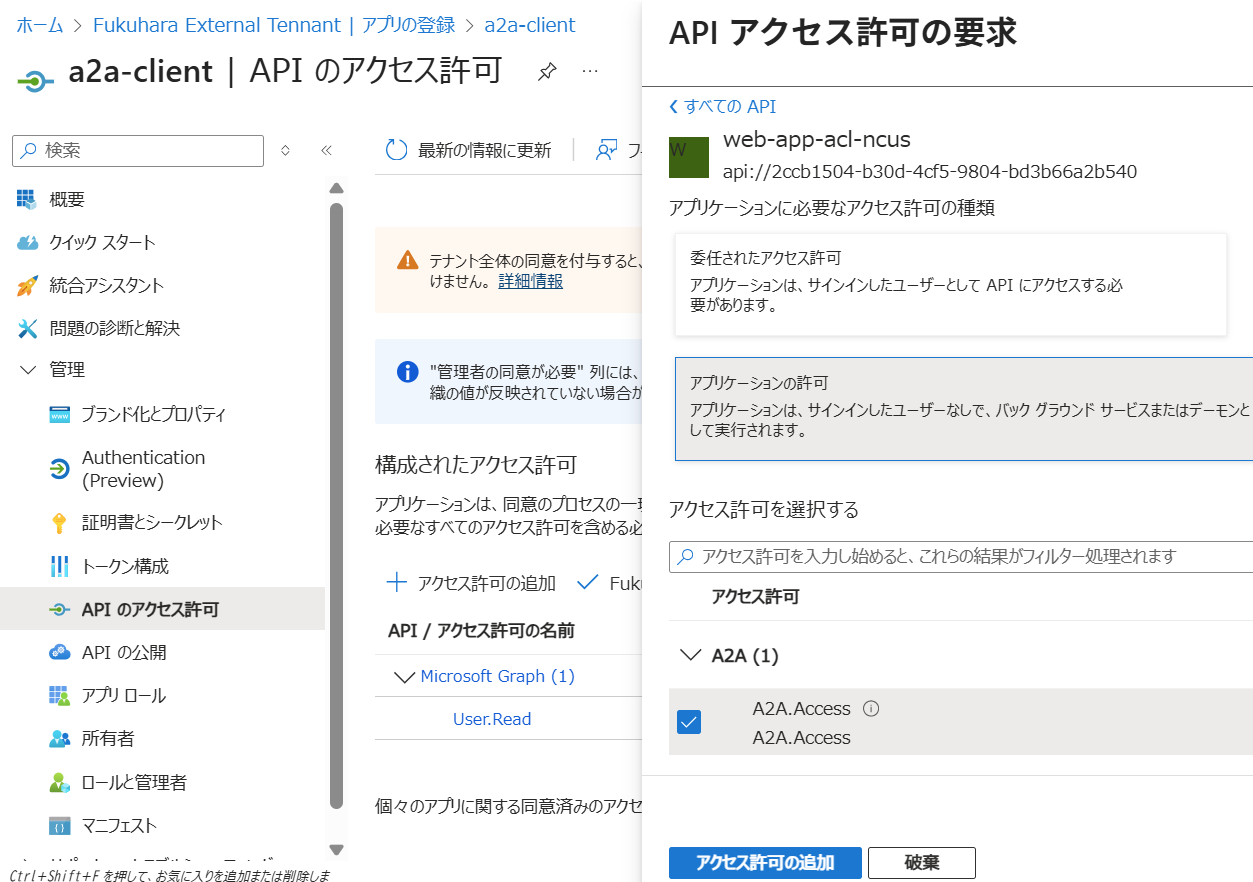
Task: Click the plus icon for アクセス許可の追加
Action: point(397,582)
